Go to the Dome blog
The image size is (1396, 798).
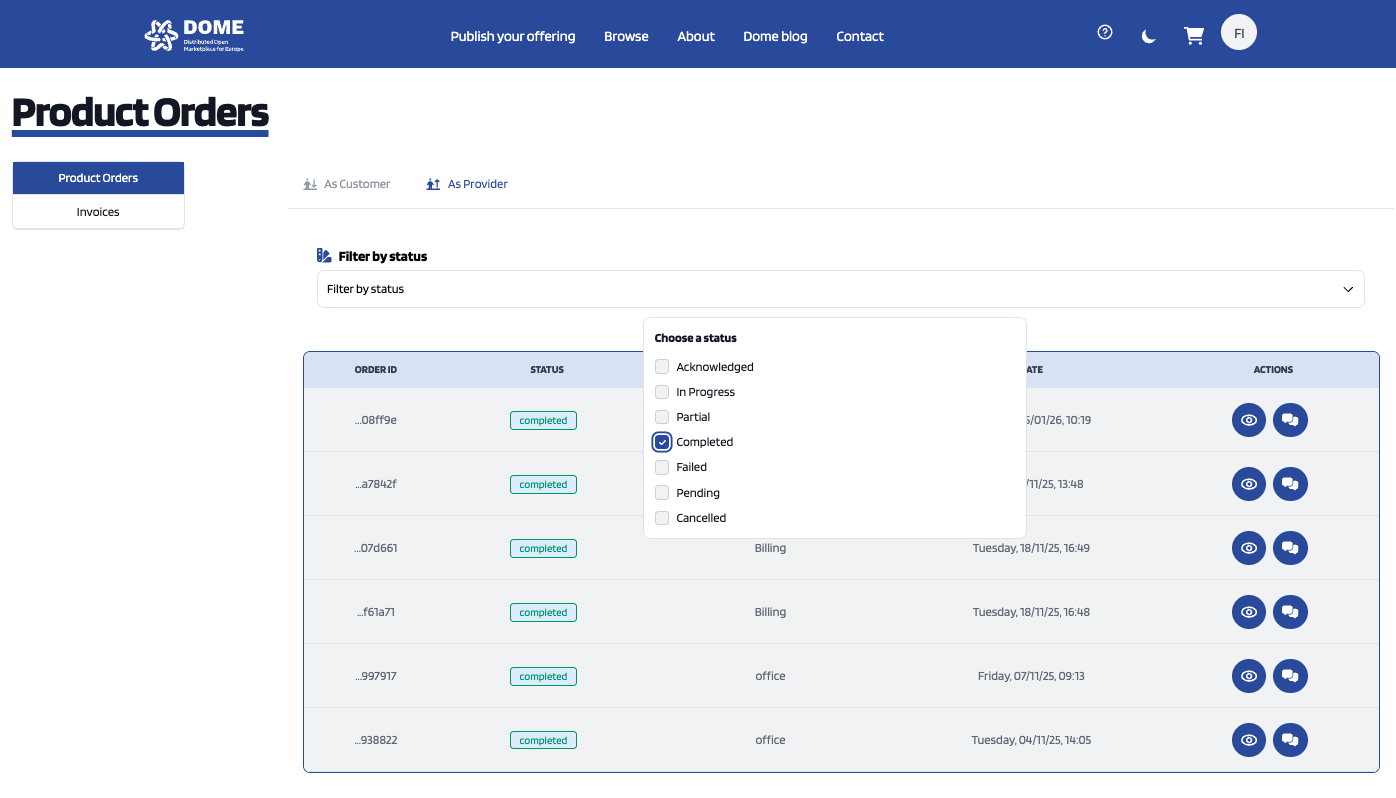pyautogui.click(x=775, y=36)
